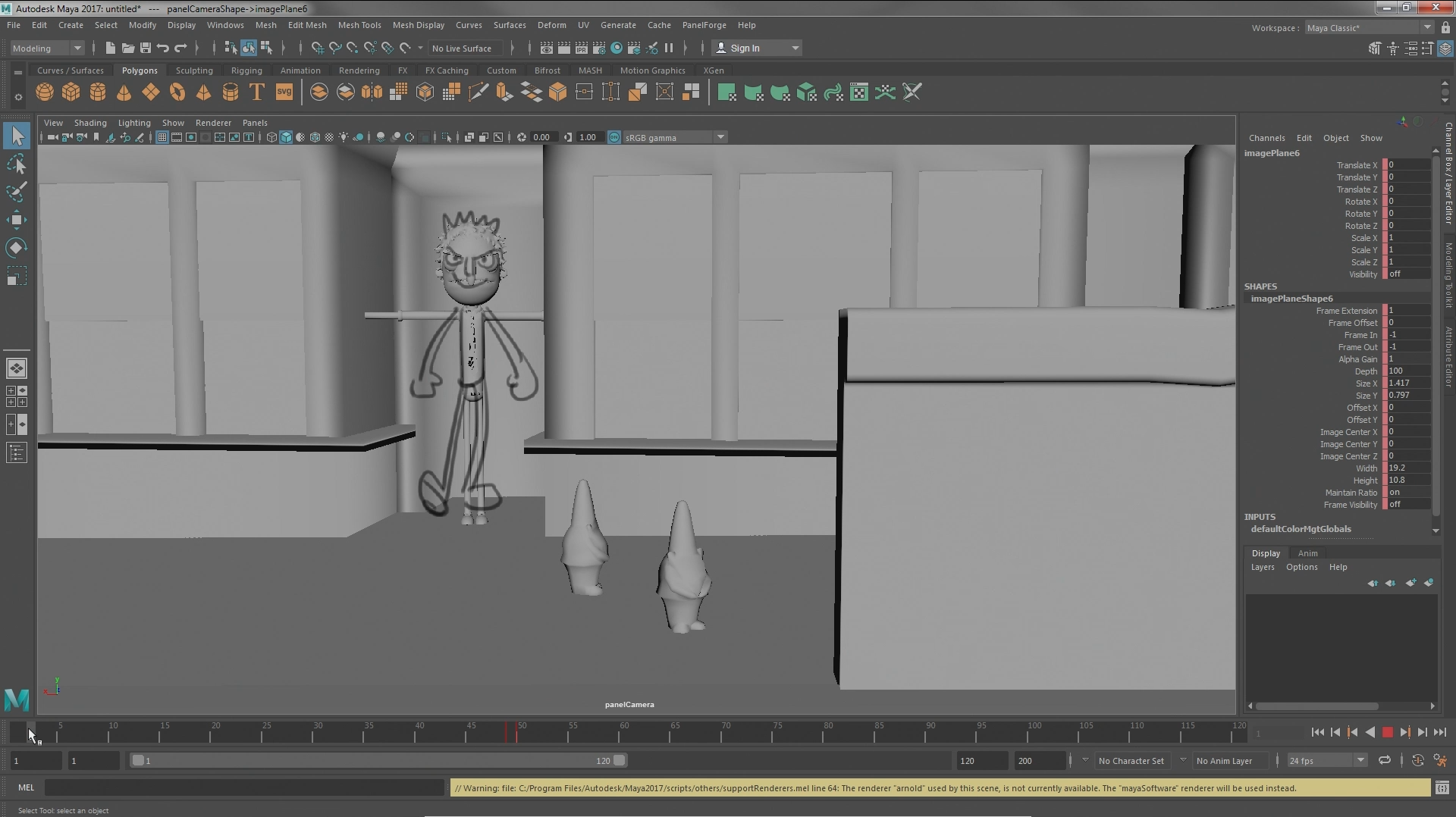Image resolution: width=1456 pixels, height=817 pixels.
Task: Create a polygon sphere from the shelf
Action: 45,92
